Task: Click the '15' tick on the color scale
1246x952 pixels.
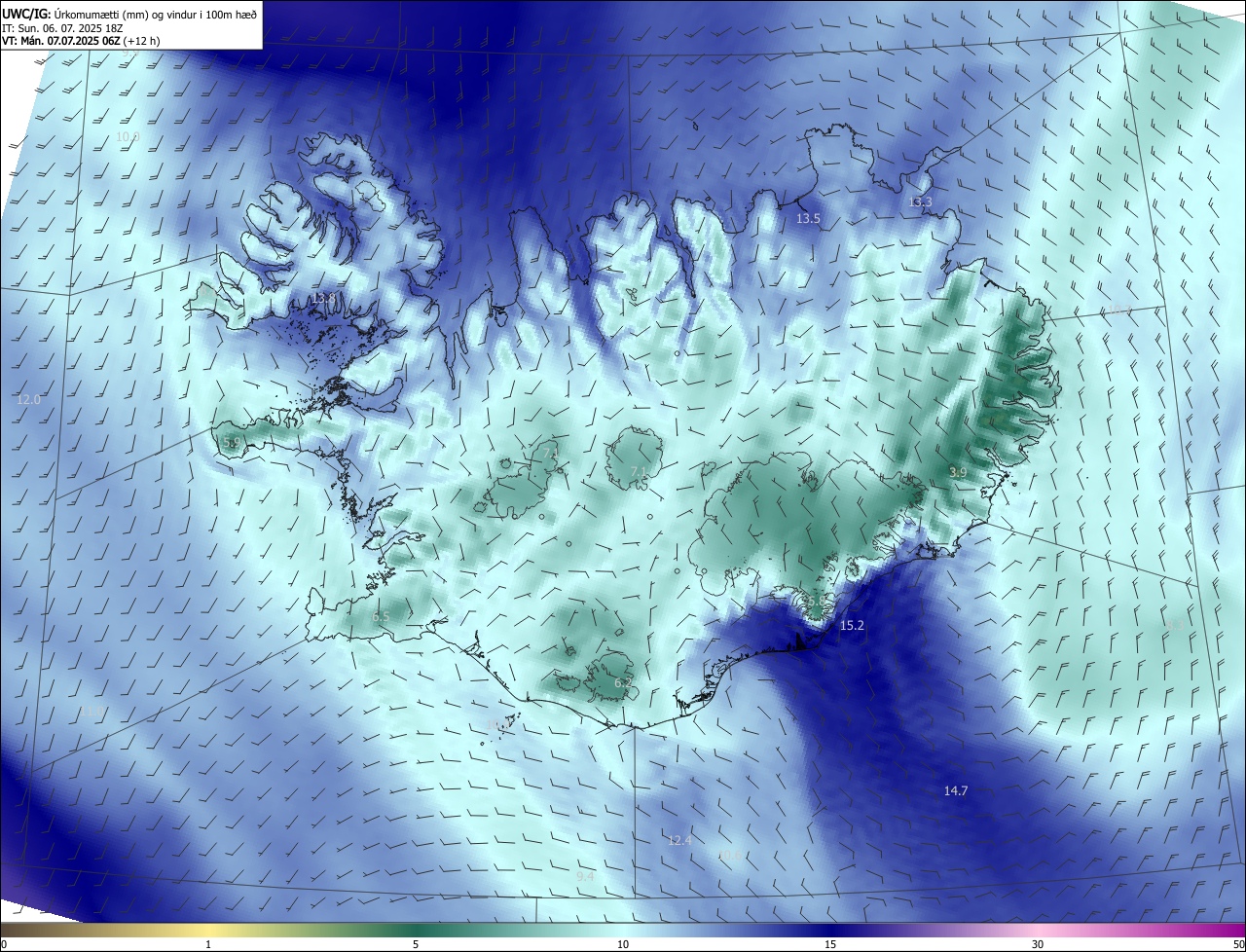Action: tap(830, 944)
